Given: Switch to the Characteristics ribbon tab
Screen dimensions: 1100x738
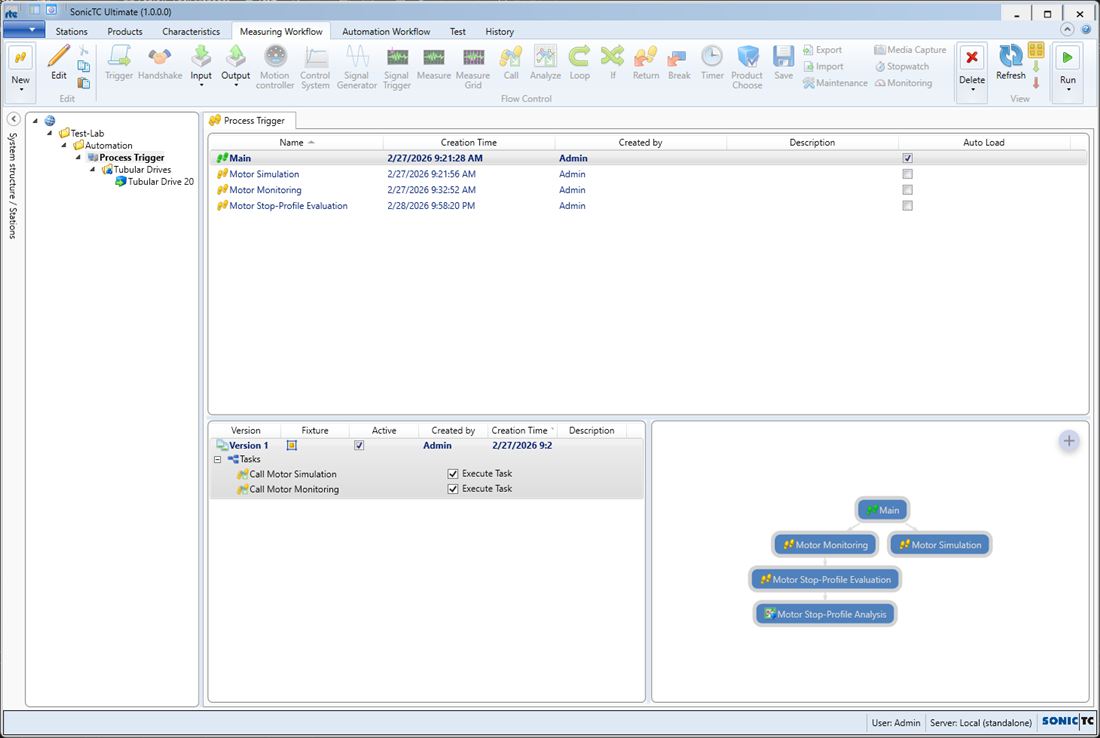Looking at the screenshot, I should (191, 32).
